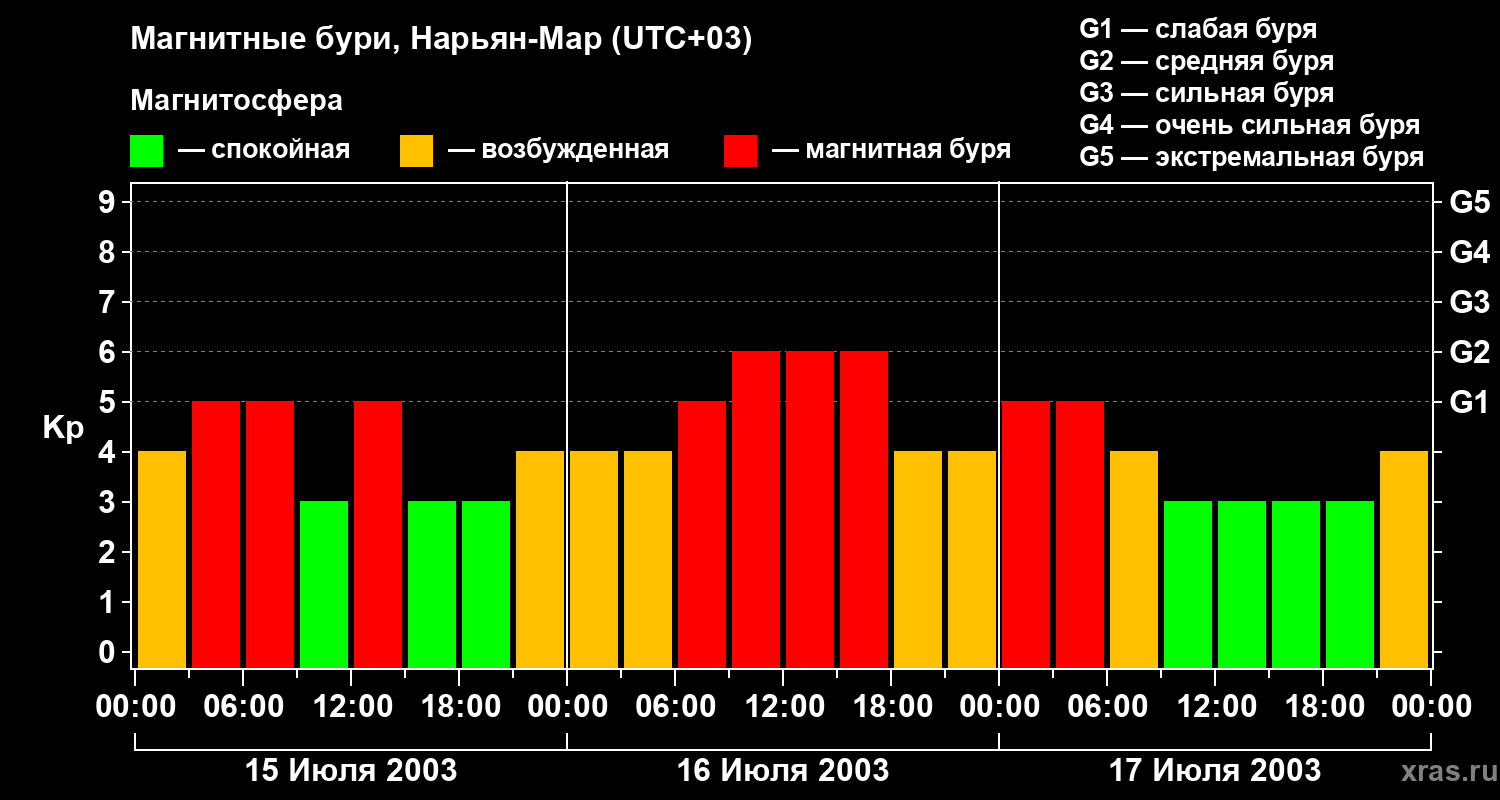The image size is (1500, 800).
Task: Click the final yellow bar ending 17 Июля
Action: [x=1404, y=559]
